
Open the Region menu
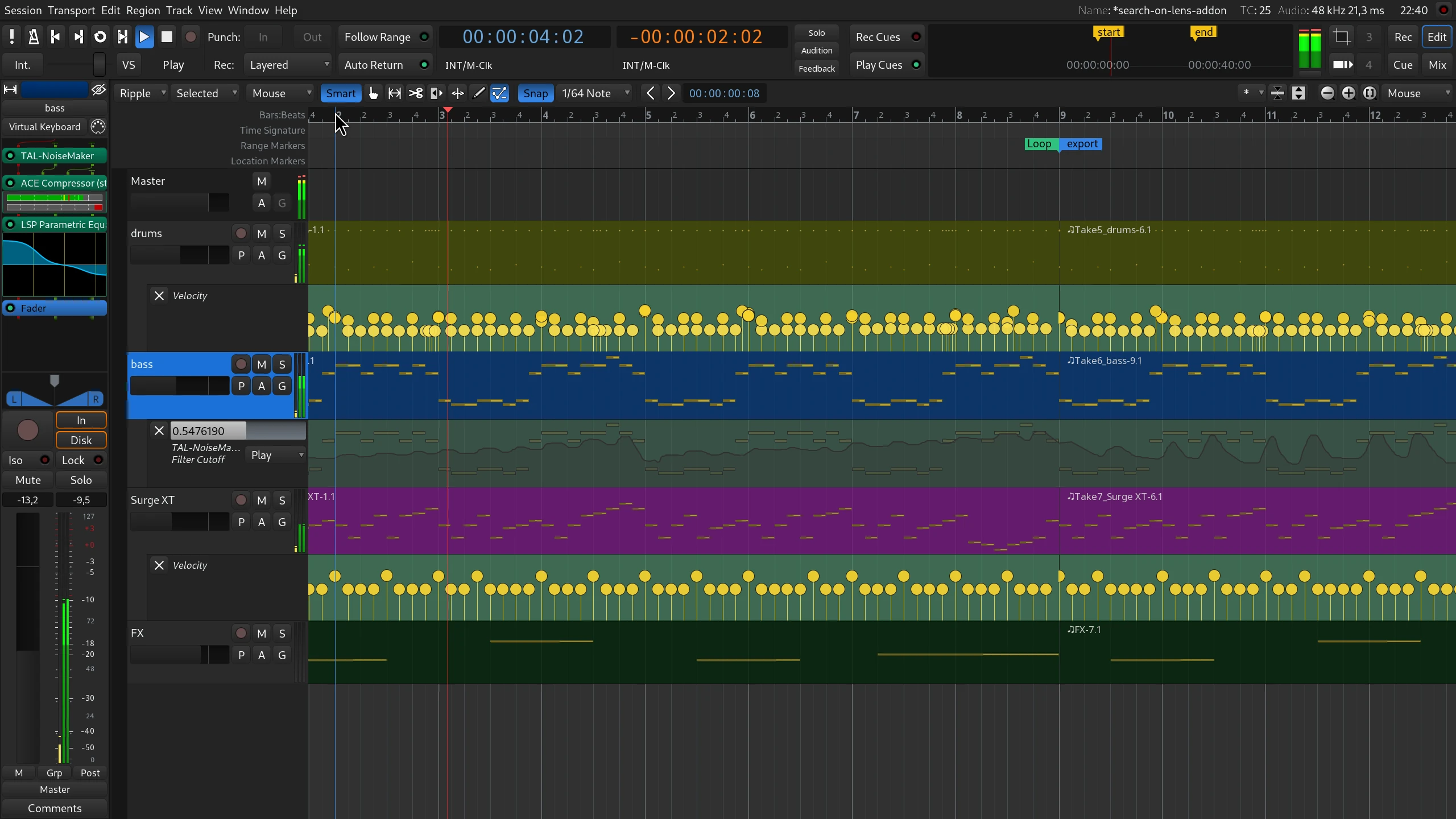coord(143,10)
